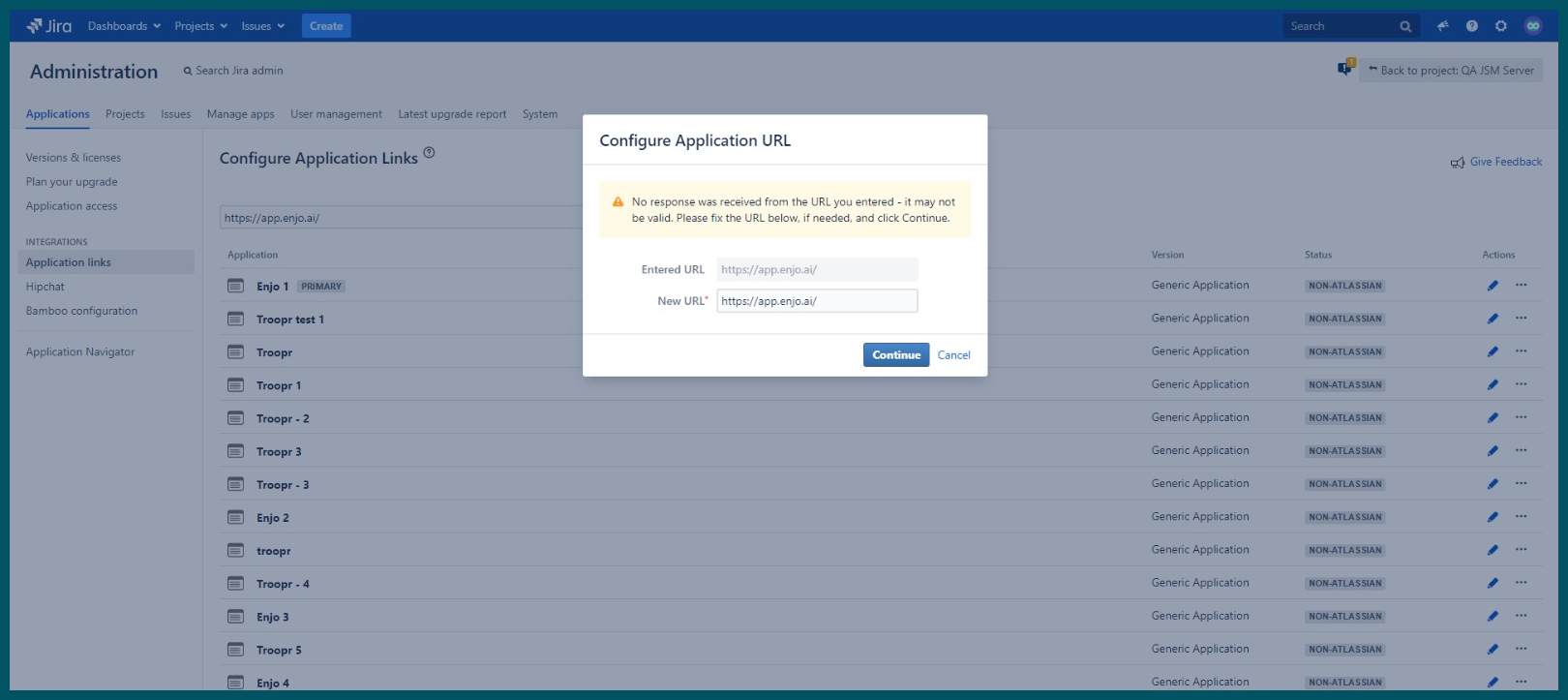Click the Entered URL field
Image resolution: width=1568 pixels, height=700 pixels.
pyautogui.click(x=817, y=270)
